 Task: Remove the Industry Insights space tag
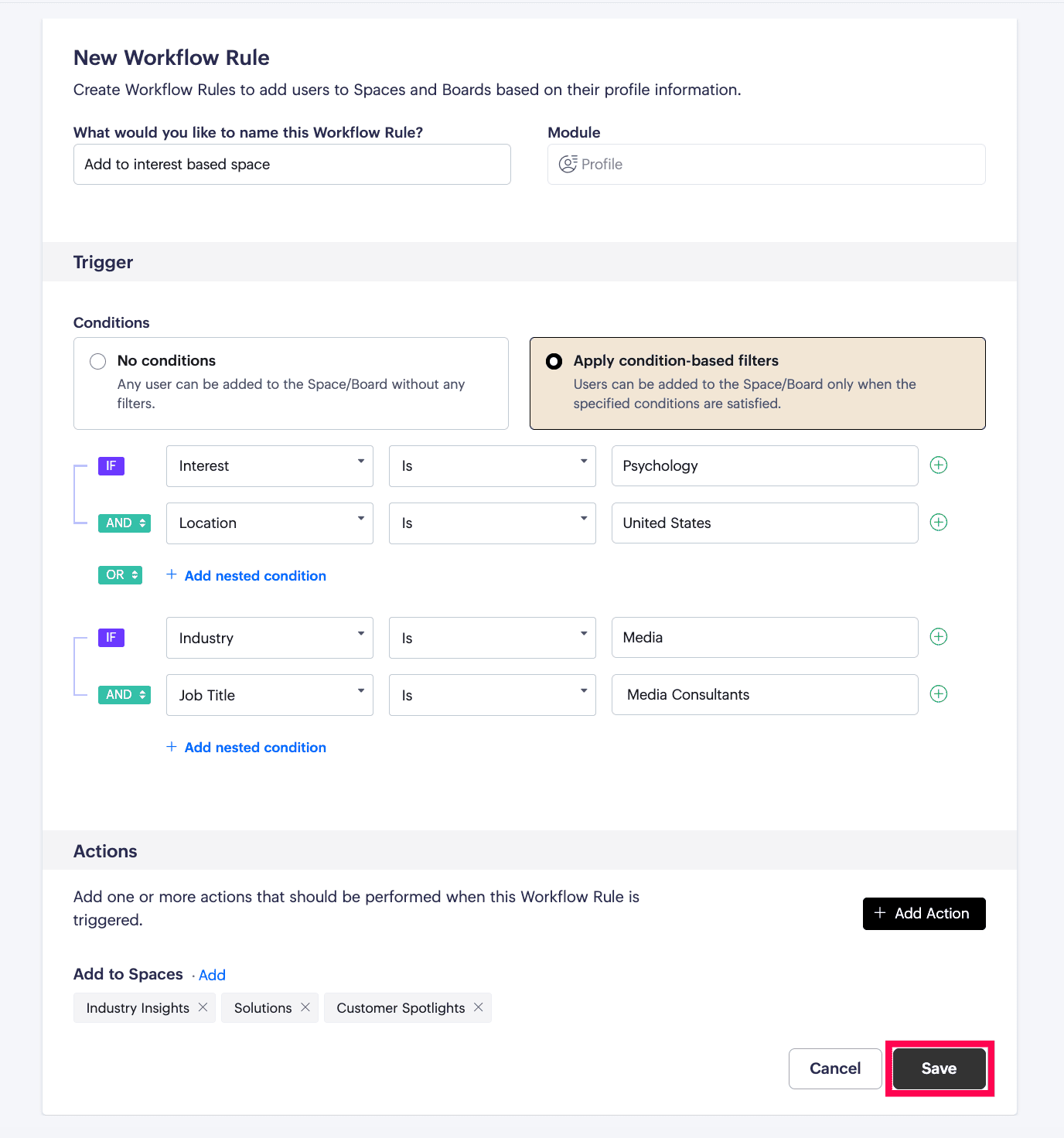[203, 1007]
